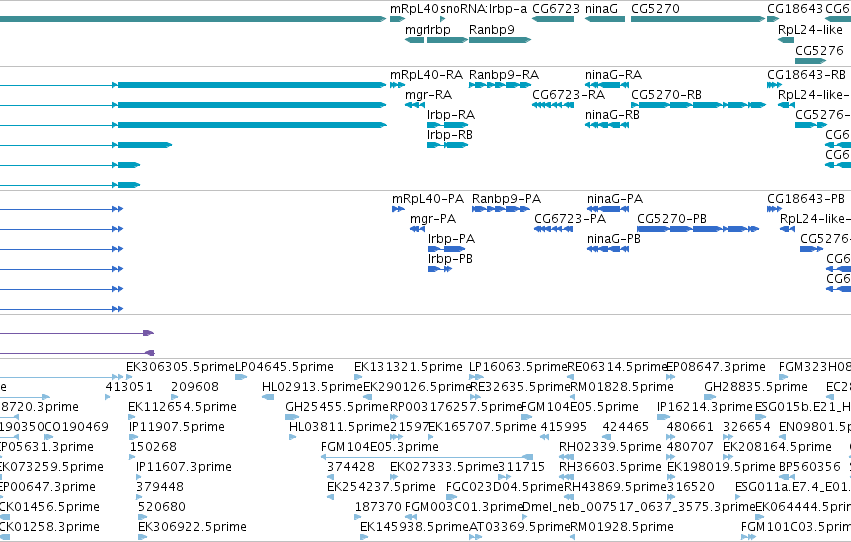851x542 pixels.
Task: Click the HL02913.5prime EST label
Action: [x=312, y=387]
